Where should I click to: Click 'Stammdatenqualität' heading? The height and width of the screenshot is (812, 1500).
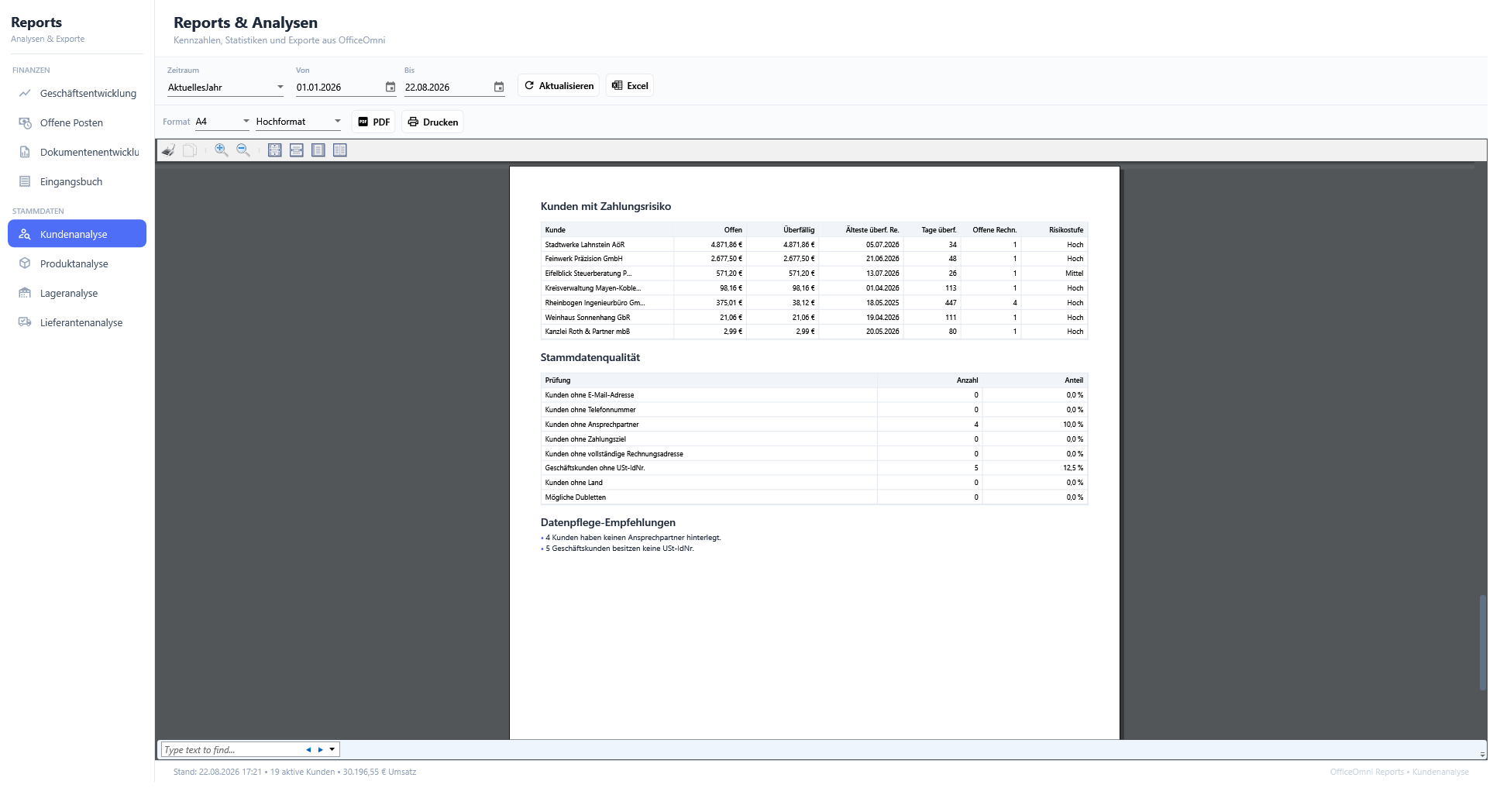[590, 357]
